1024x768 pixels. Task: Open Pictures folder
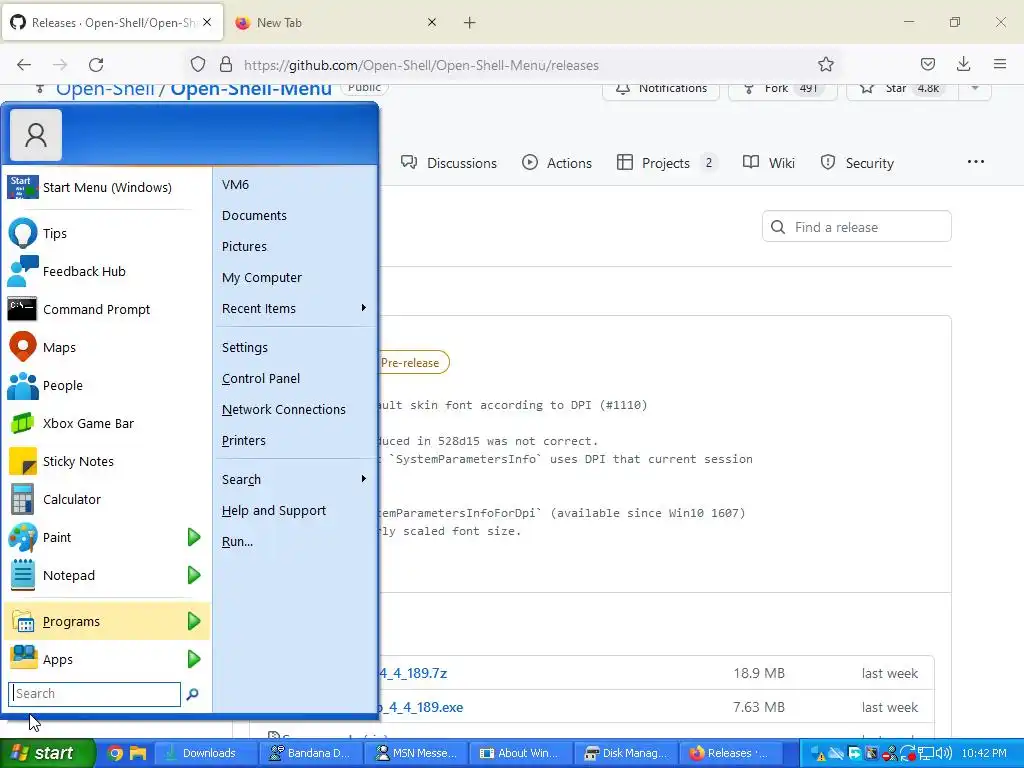click(x=295, y=246)
